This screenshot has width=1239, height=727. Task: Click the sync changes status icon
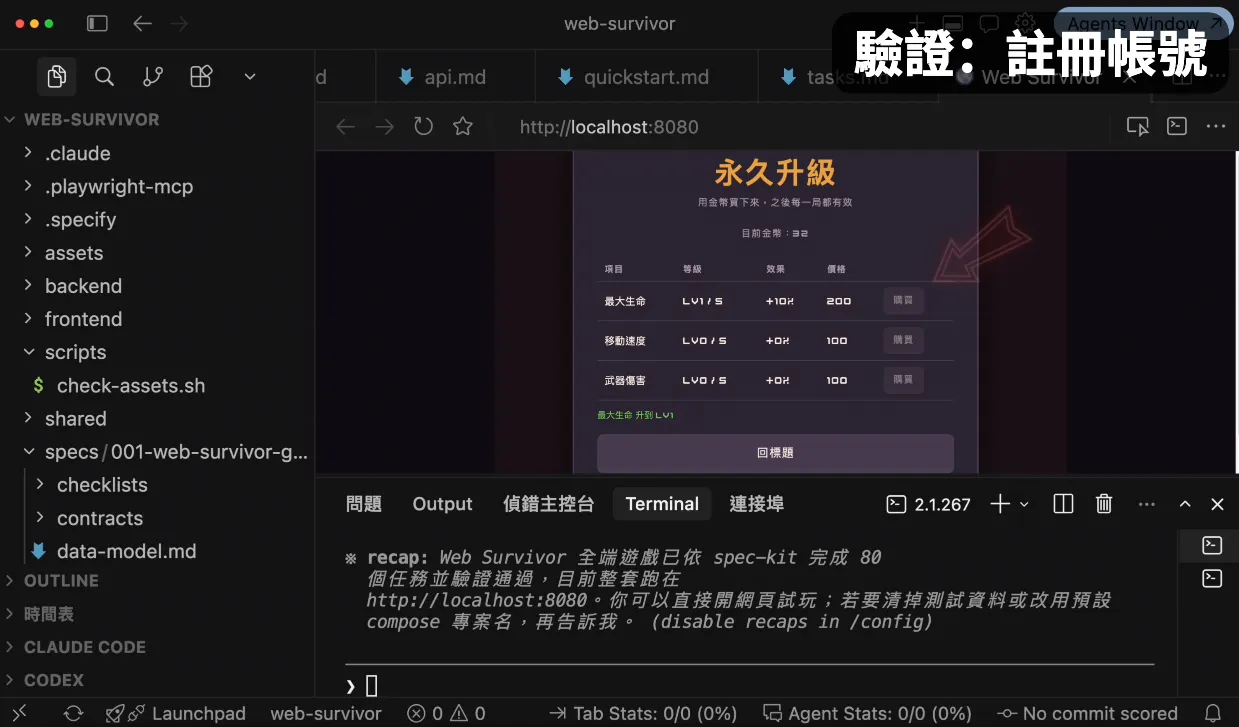point(73,713)
